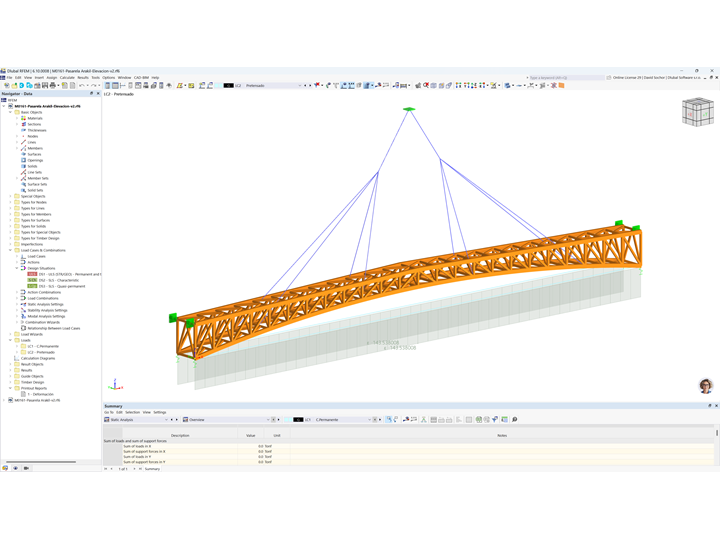Screen dimensions: 720x540
Task: Open the Selection menu in Summary panel
Action: click(x=132, y=412)
